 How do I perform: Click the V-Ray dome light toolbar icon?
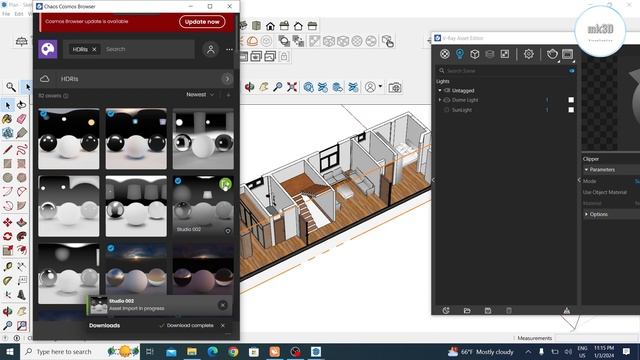pyautogui.click(x=252, y=41)
